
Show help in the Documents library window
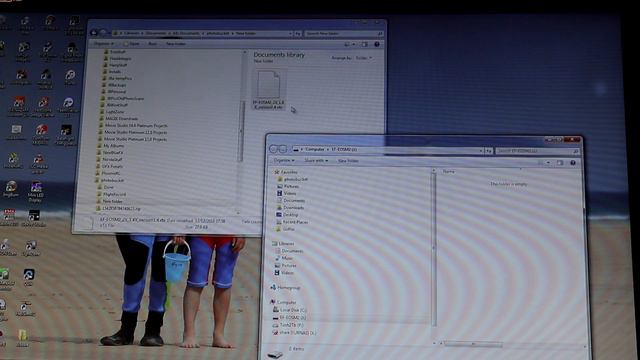[377, 44]
